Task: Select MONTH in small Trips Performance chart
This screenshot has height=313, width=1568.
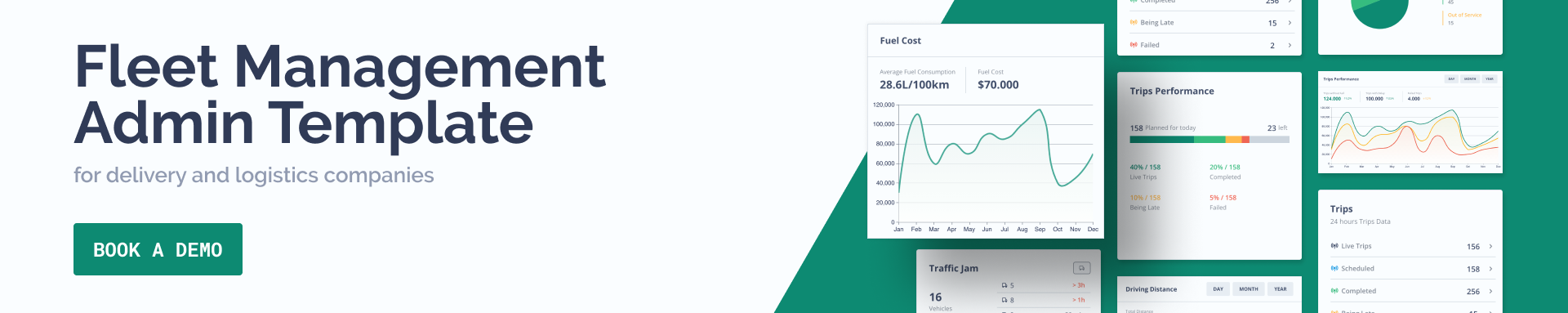Action: (x=1470, y=79)
